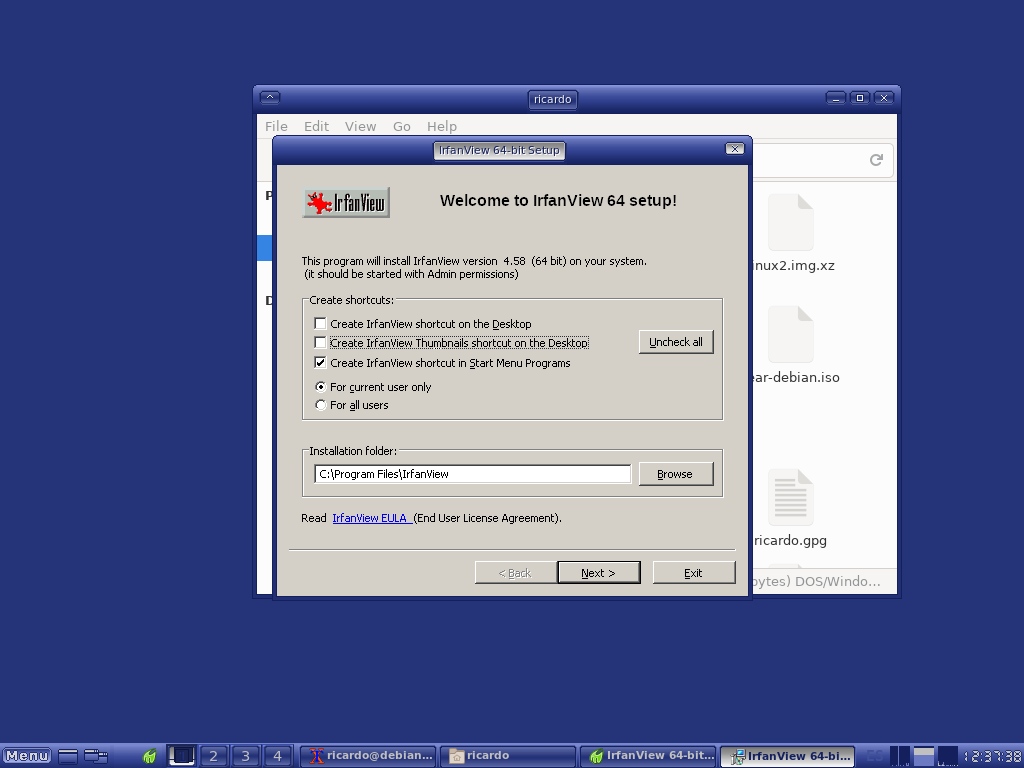The image size is (1024, 768).
Task: Click the window list icon in taskbar
Action: click(x=96, y=756)
